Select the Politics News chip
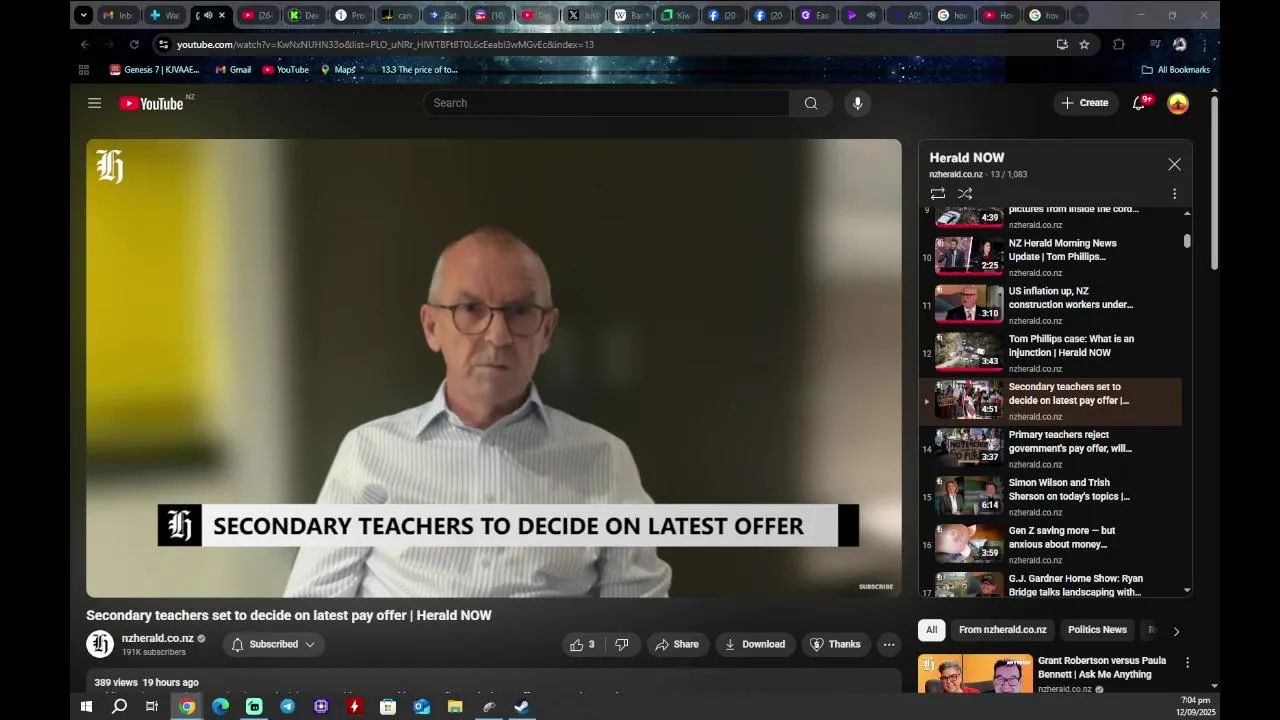Image resolution: width=1280 pixels, height=720 pixels. [1097, 630]
